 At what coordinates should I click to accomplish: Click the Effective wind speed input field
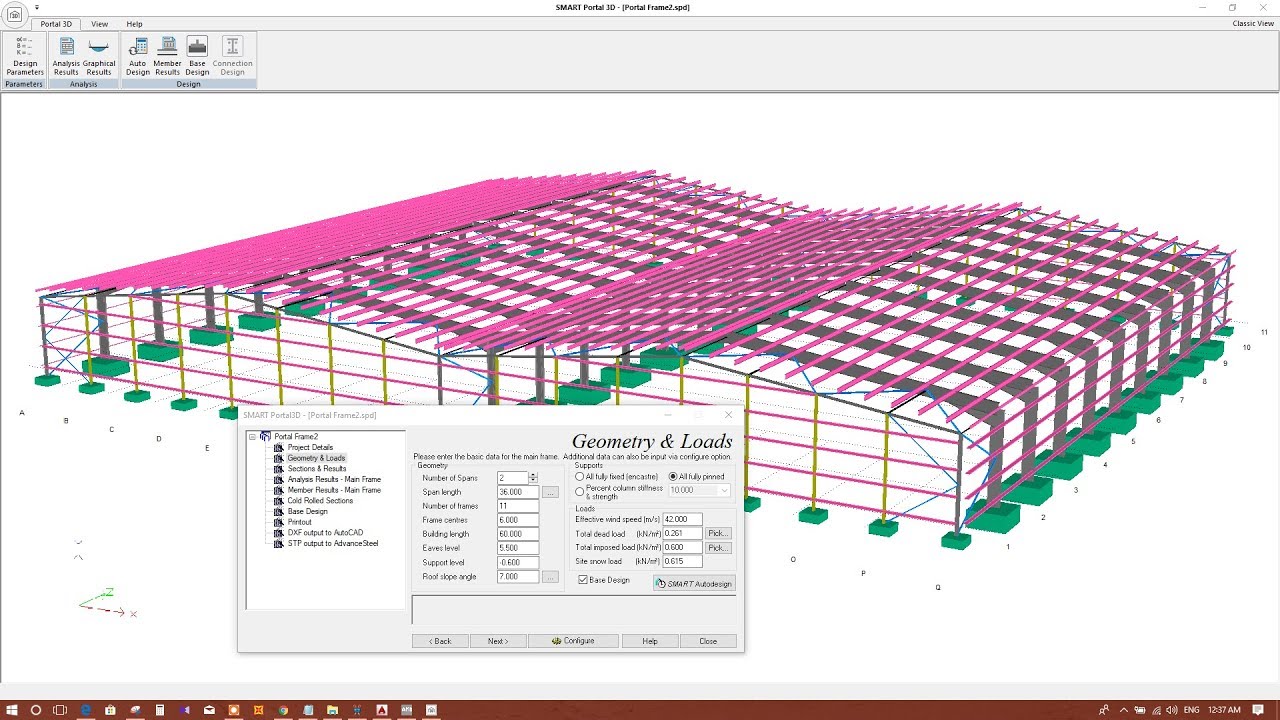pos(683,519)
